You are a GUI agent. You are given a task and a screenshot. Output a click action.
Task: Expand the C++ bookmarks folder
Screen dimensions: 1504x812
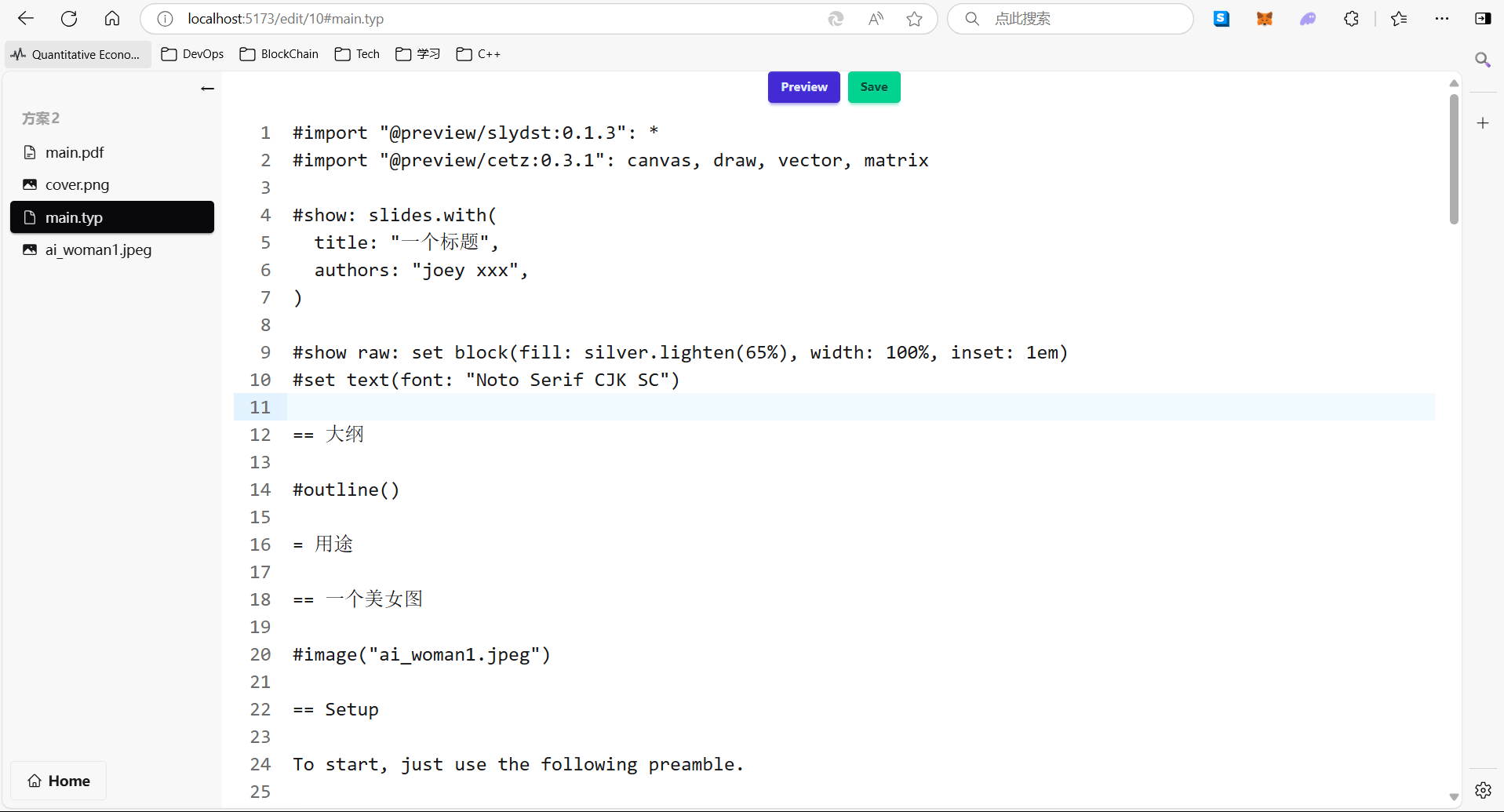pos(479,54)
